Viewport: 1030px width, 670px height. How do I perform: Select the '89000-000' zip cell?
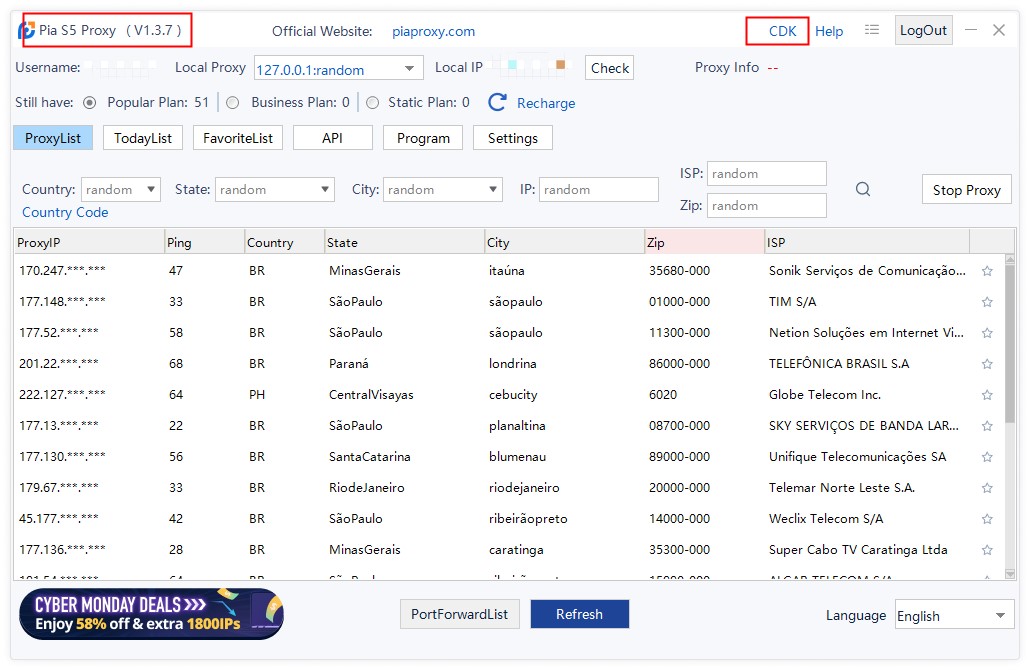click(679, 457)
